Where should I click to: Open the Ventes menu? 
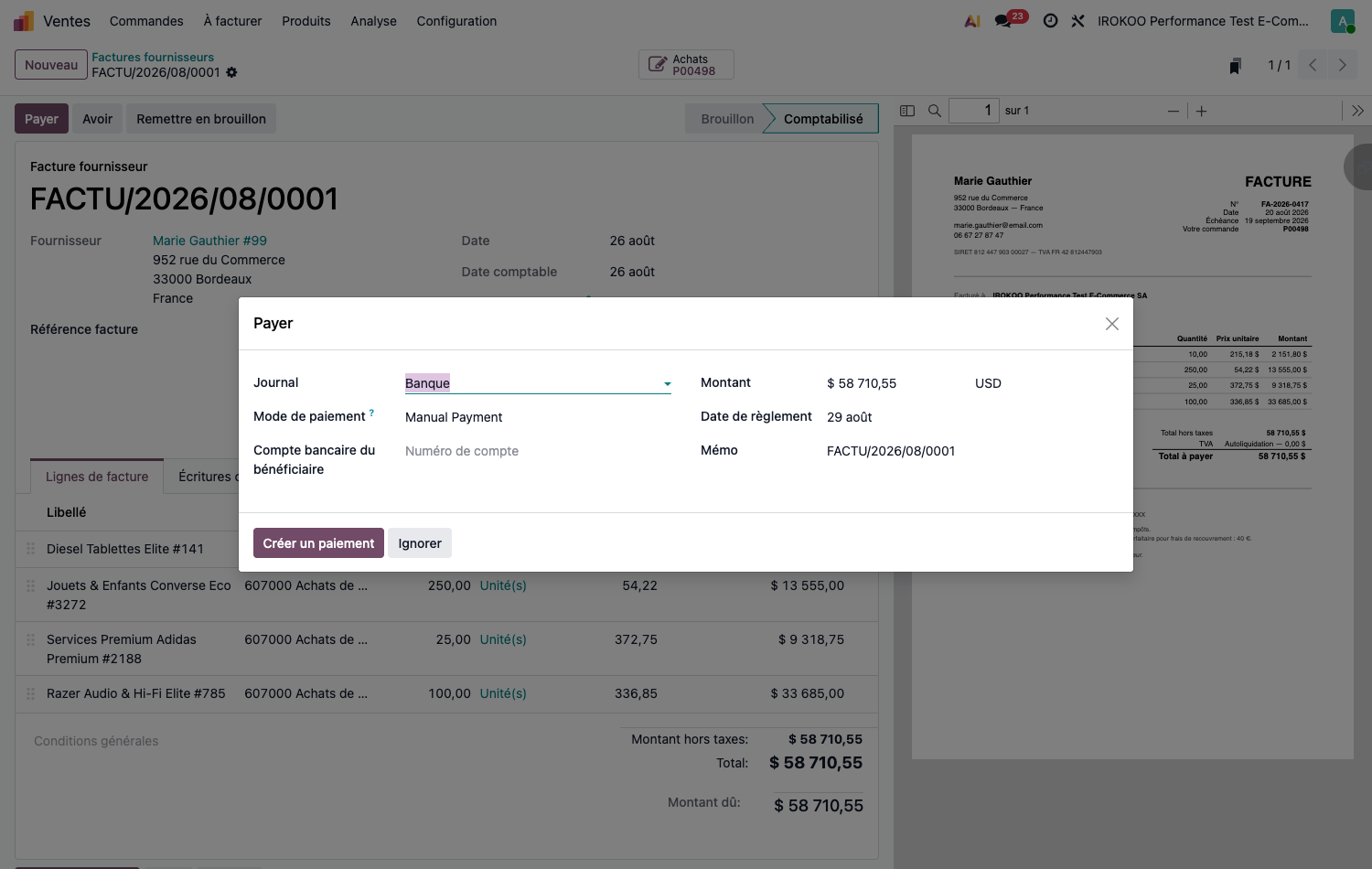67,21
